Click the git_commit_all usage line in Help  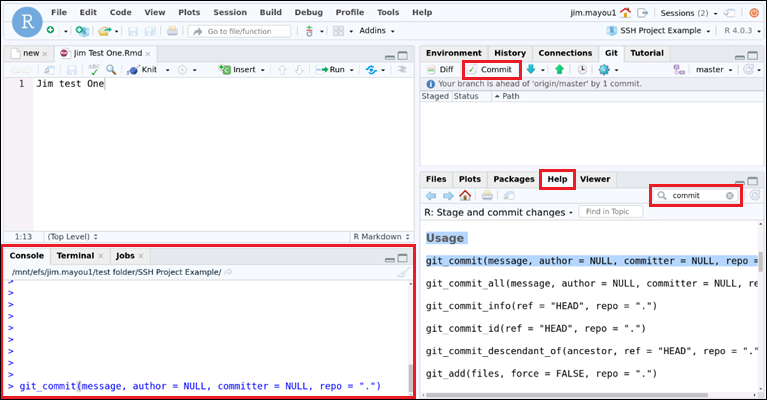pyautogui.click(x=591, y=284)
